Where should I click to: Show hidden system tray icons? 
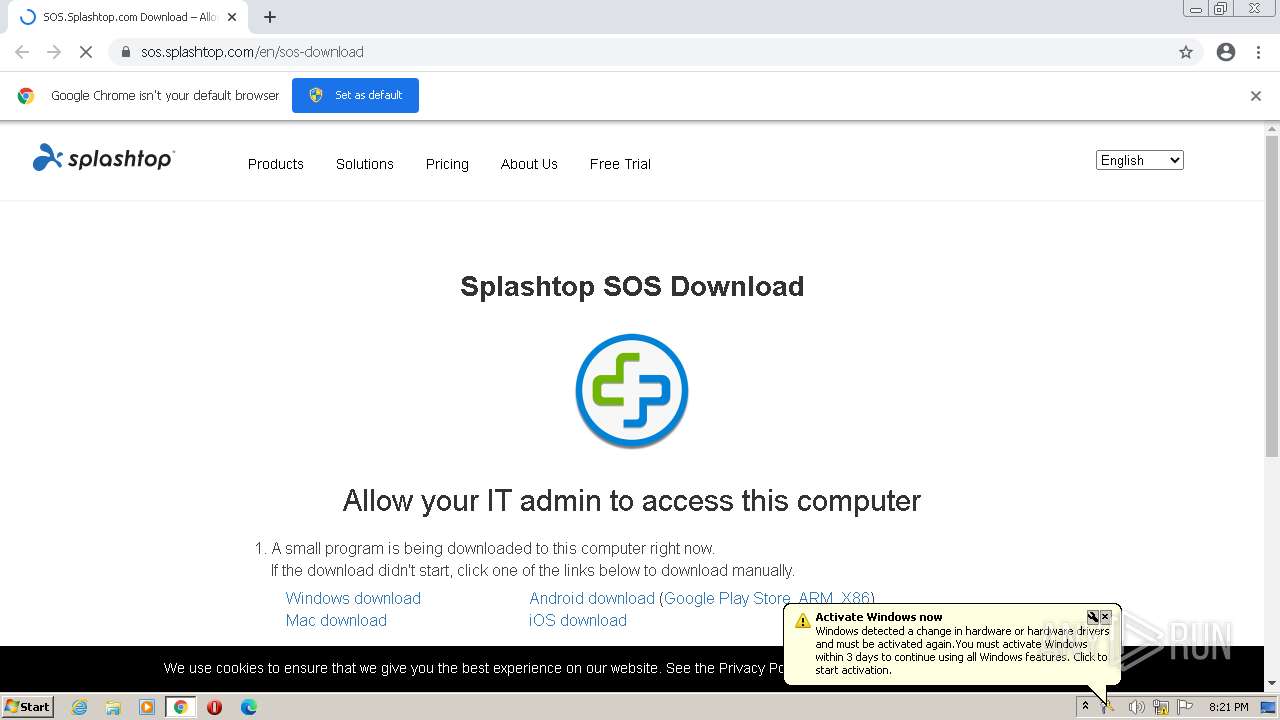(x=1085, y=707)
